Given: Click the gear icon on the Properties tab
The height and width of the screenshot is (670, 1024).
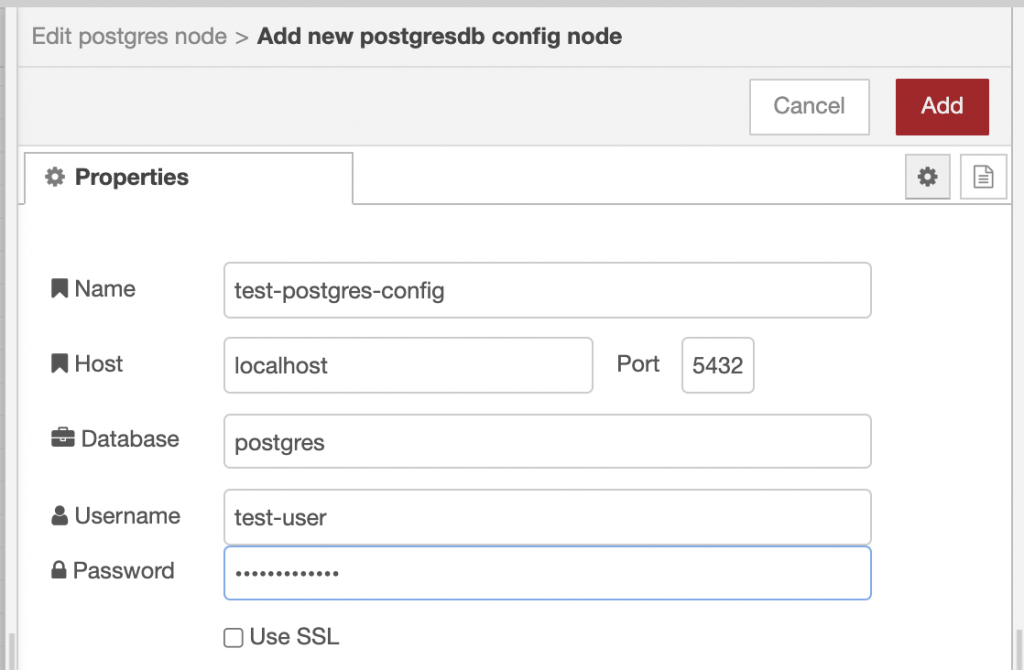Looking at the screenshot, I should [x=54, y=177].
